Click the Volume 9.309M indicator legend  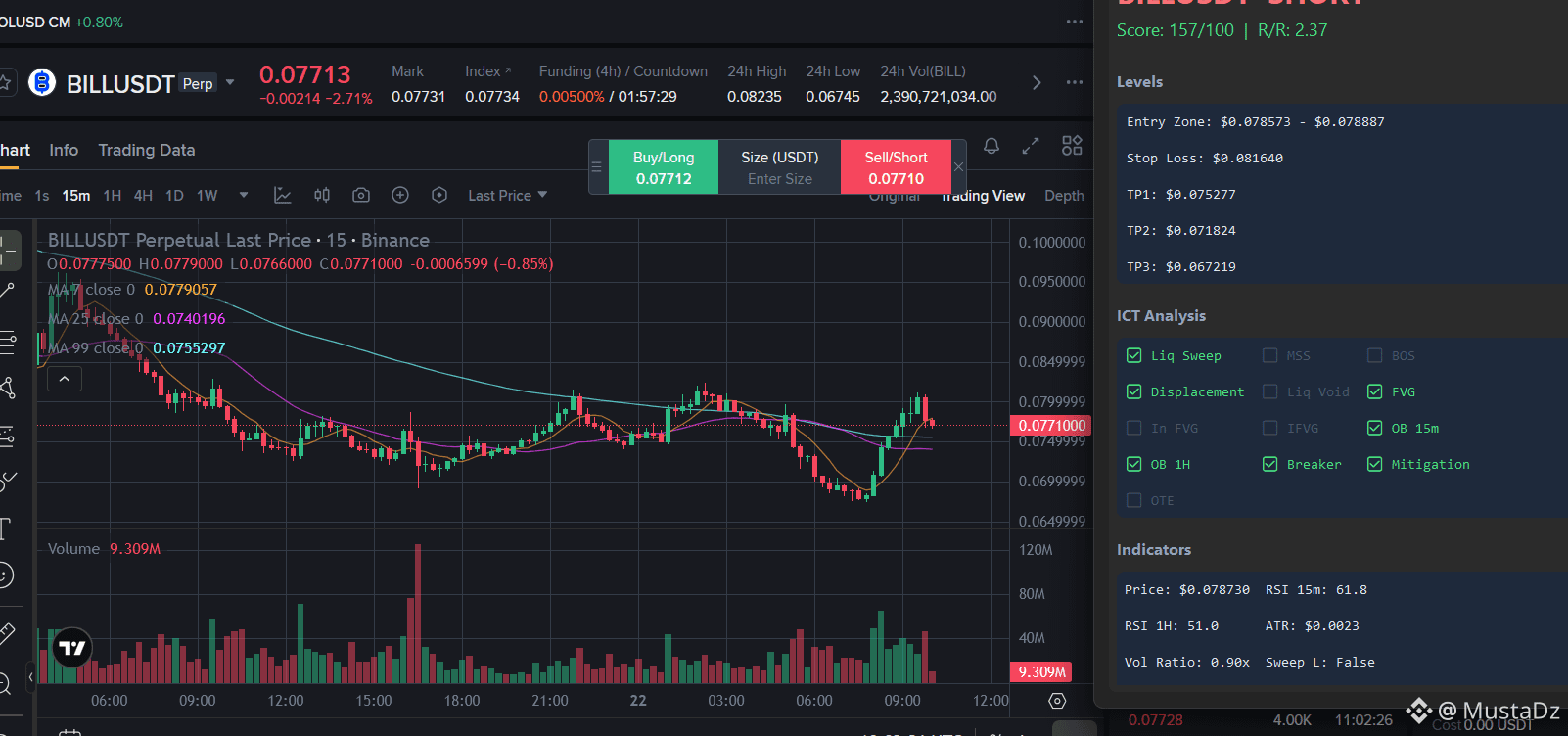pyautogui.click(x=104, y=549)
